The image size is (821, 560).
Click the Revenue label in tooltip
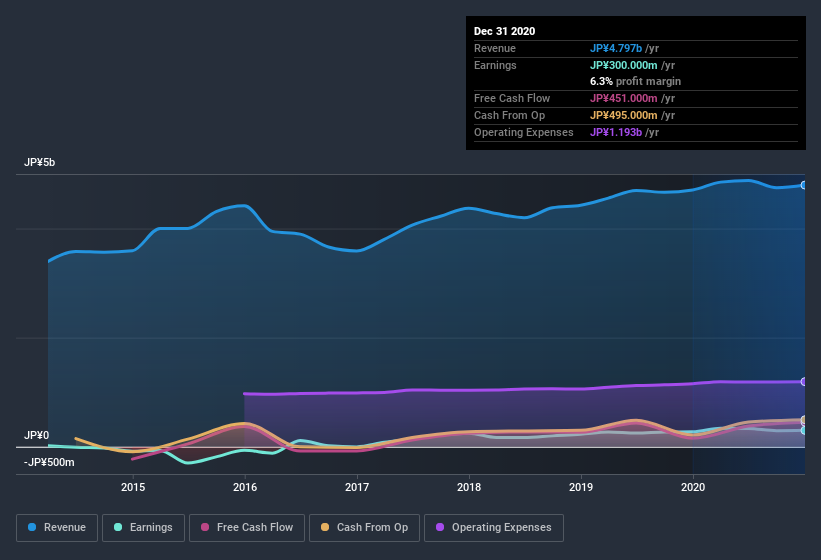tap(495, 48)
